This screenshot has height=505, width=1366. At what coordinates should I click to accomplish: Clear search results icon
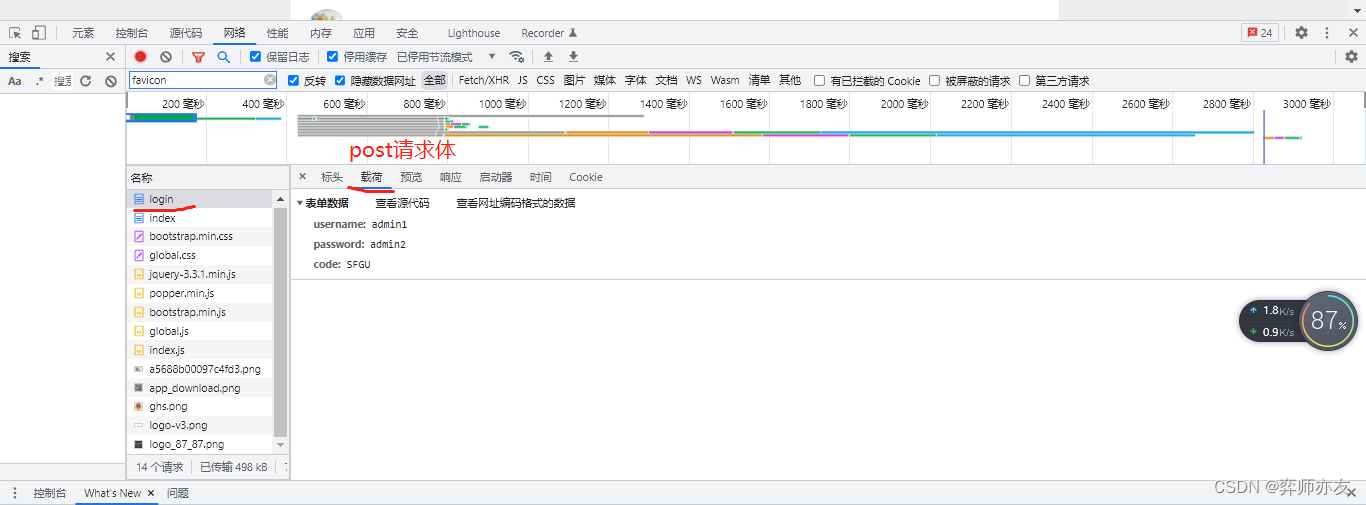[111, 81]
